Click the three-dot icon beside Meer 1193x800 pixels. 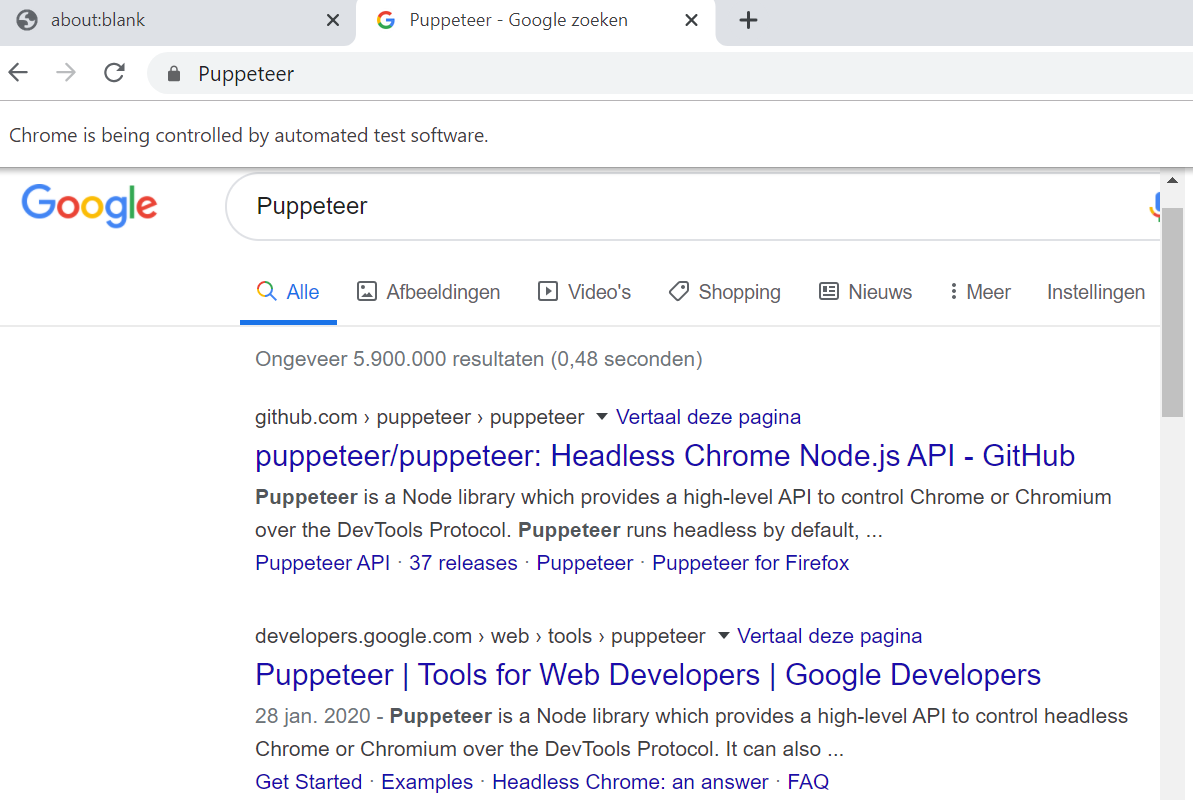tap(953, 292)
